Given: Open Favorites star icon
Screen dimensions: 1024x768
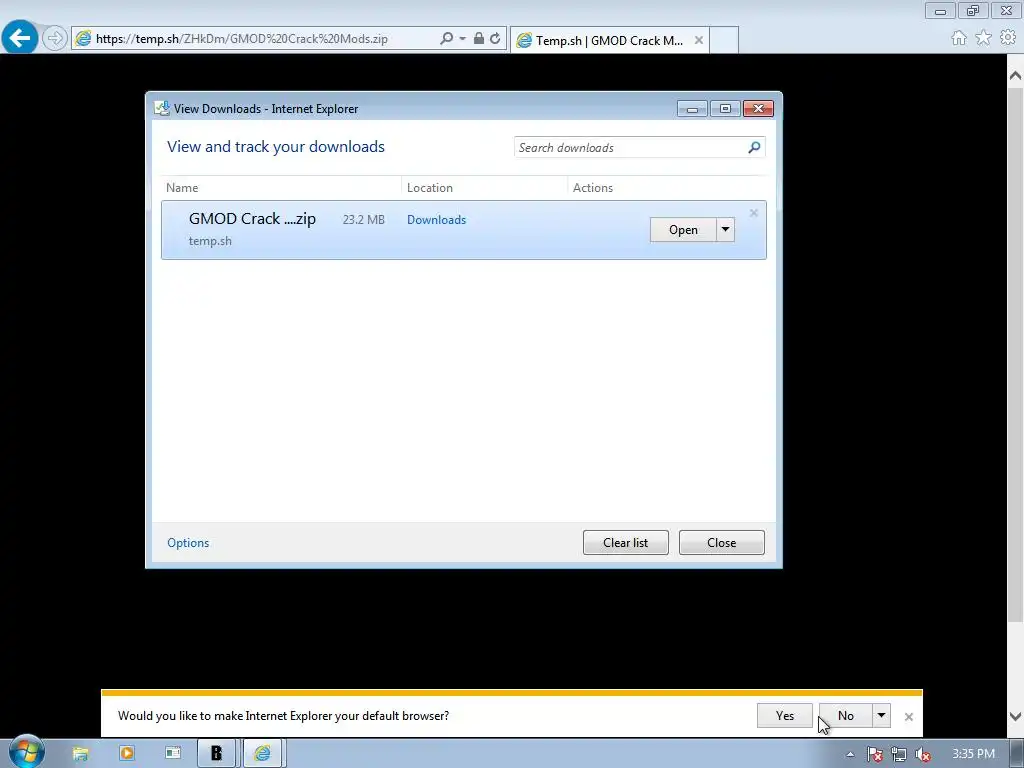Looking at the screenshot, I should tap(984, 38).
